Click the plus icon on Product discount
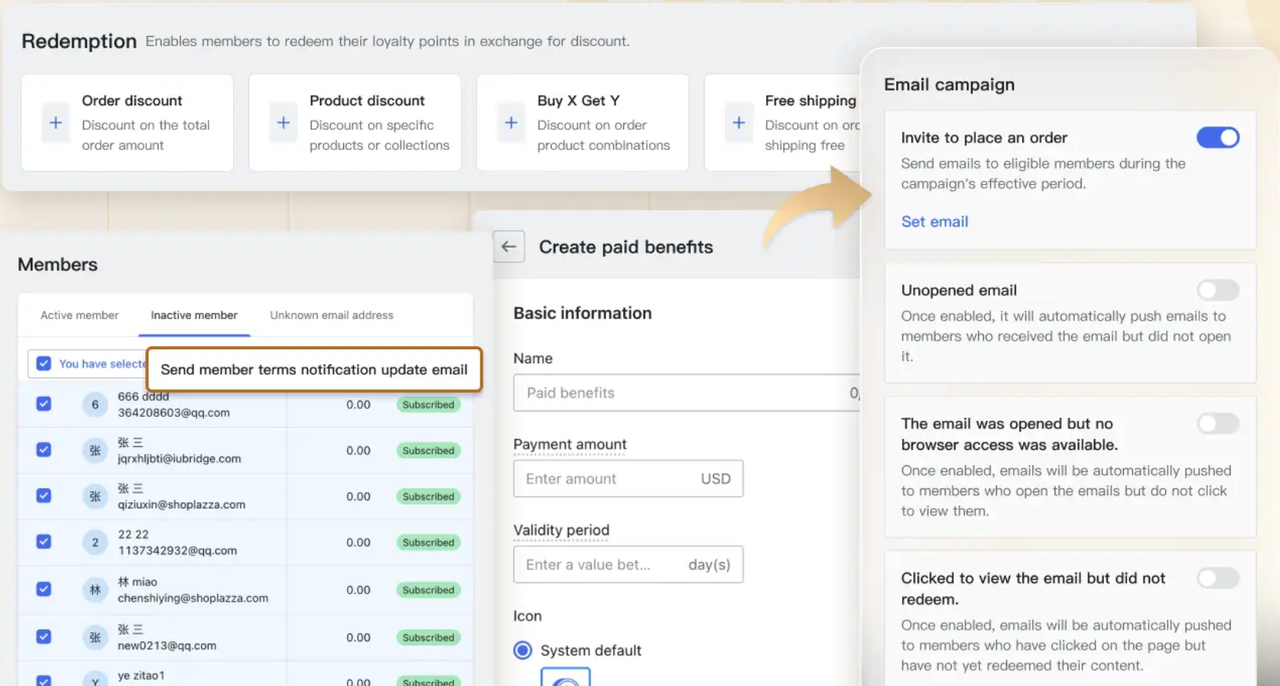Viewport: 1280px width, 686px height. coord(284,123)
